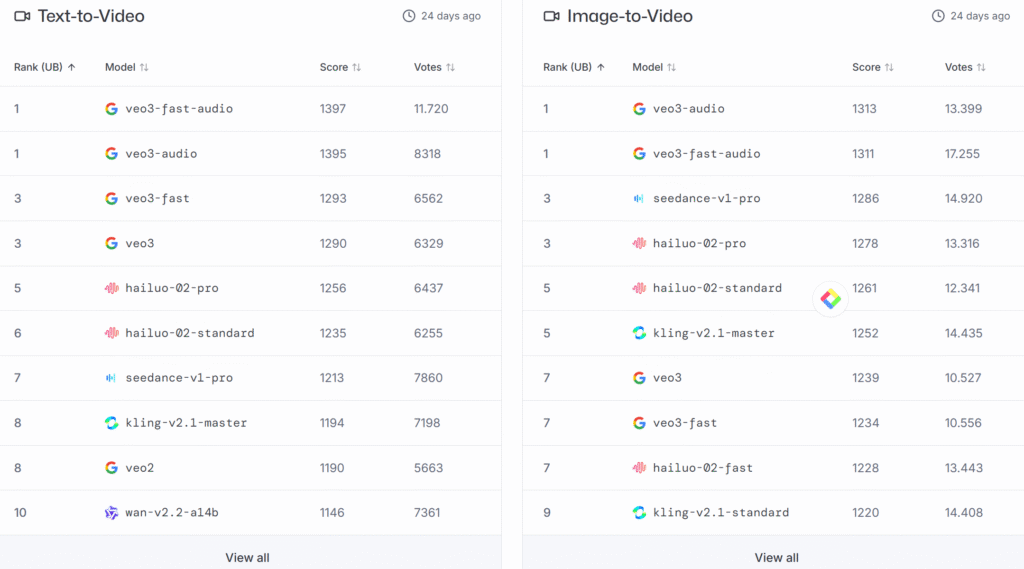Click kling-v2.1-master logo in Image-to-Video table
The width and height of the screenshot is (1024, 569).
coord(639,333)
